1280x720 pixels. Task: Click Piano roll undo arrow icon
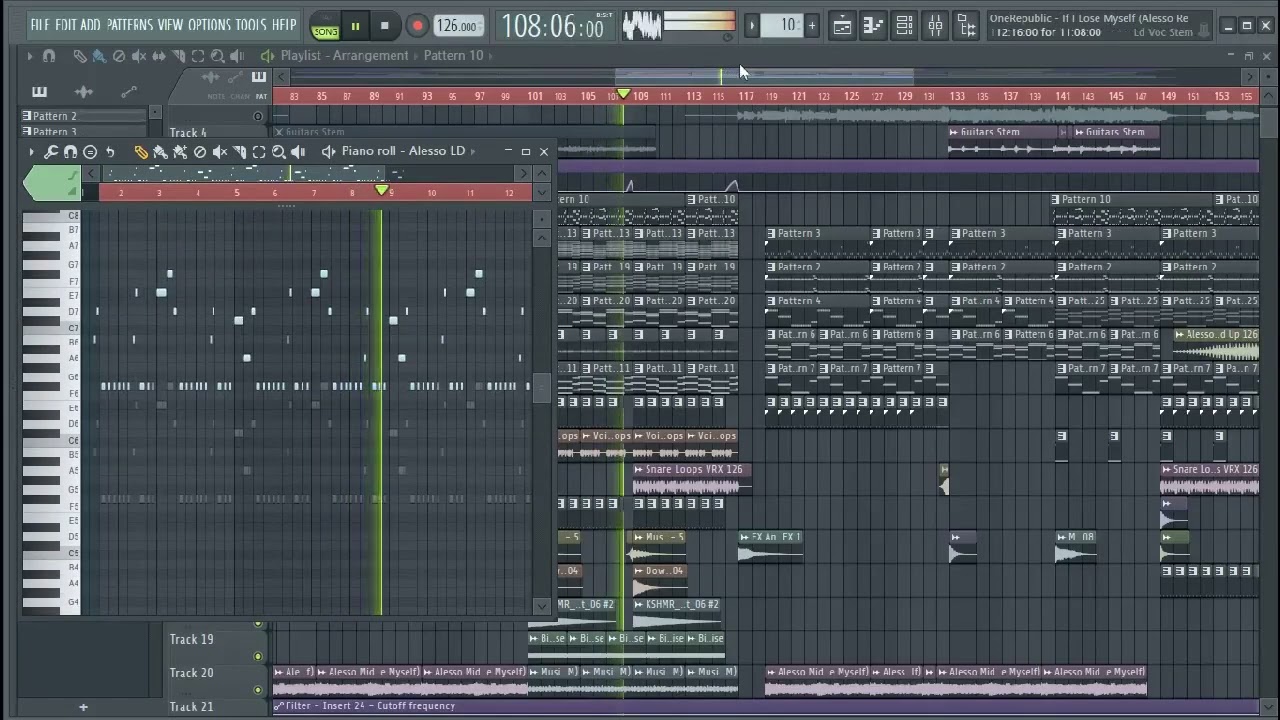pyautogui.click(x=110, y=152)
